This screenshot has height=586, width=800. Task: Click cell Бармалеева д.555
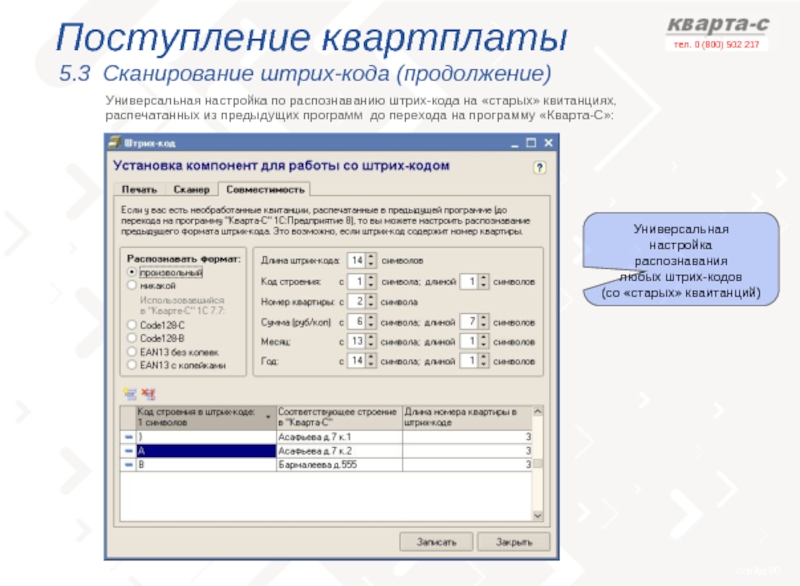[x=339, y=465]
